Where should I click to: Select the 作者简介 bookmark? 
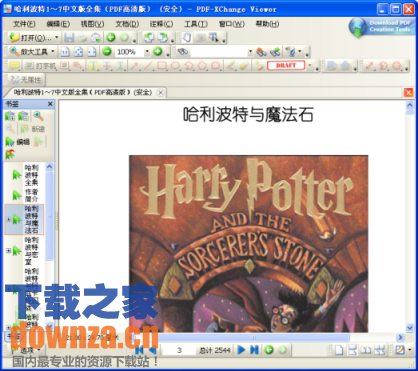click(32, 195)
